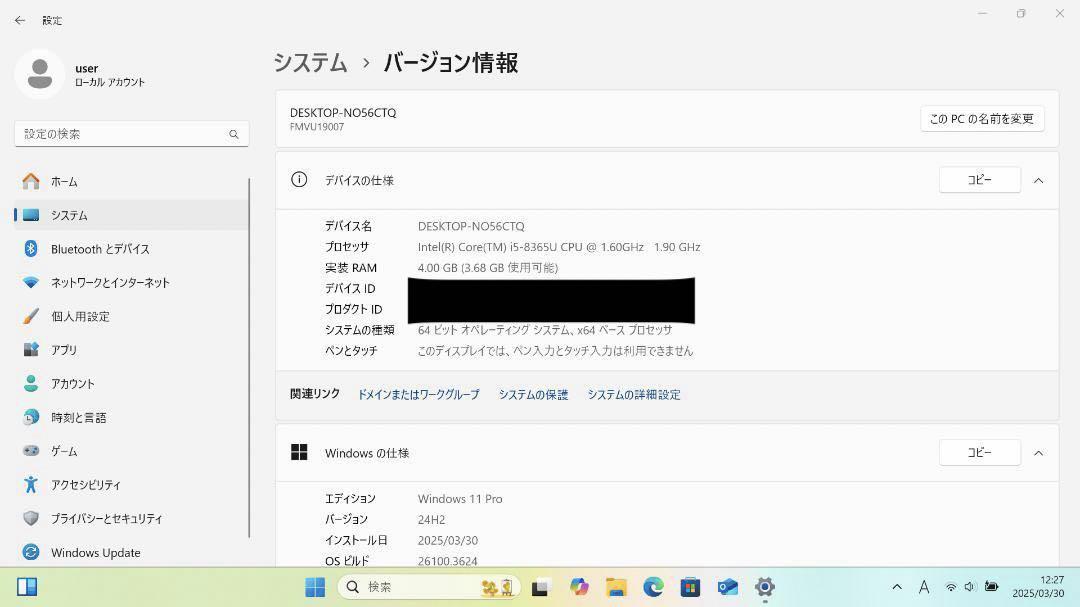Open Task View on the taskbar
Screen dimensions: 1080x607
pyautogui.click(x=540, y=588)
